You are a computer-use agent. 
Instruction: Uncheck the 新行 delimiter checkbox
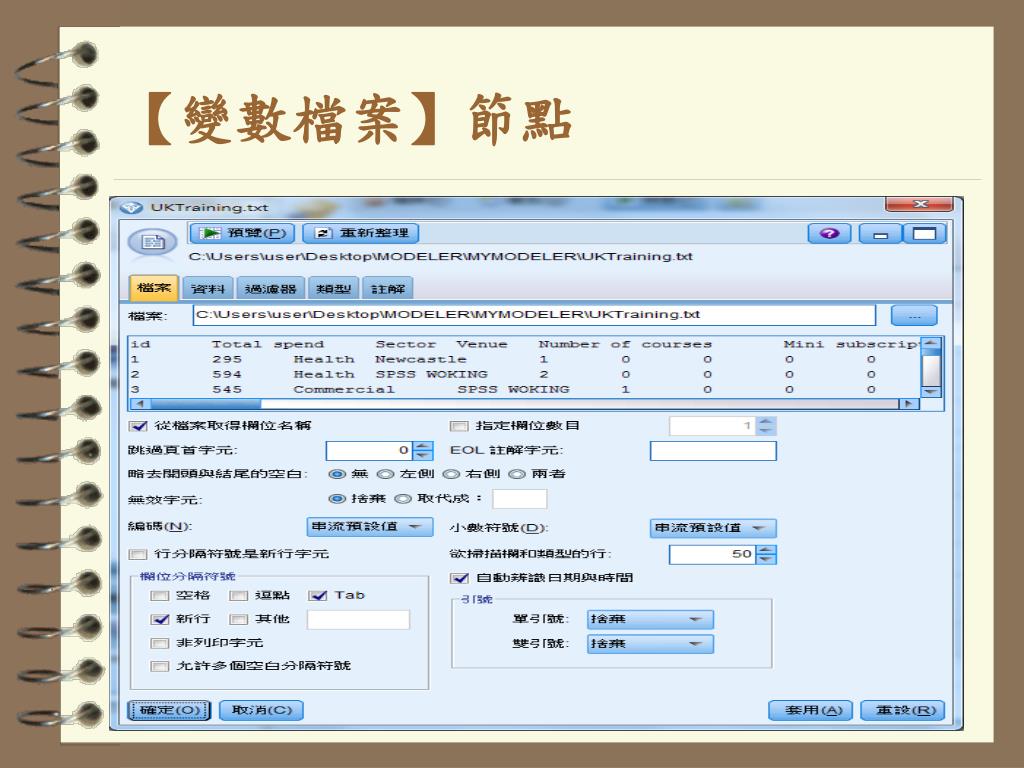tap(159, 619)
